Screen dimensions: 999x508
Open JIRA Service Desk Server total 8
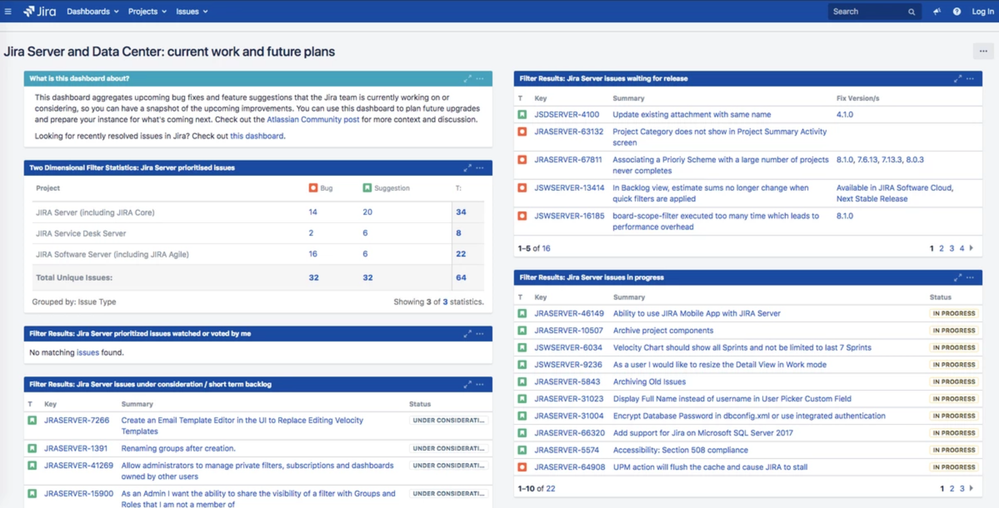459,233
